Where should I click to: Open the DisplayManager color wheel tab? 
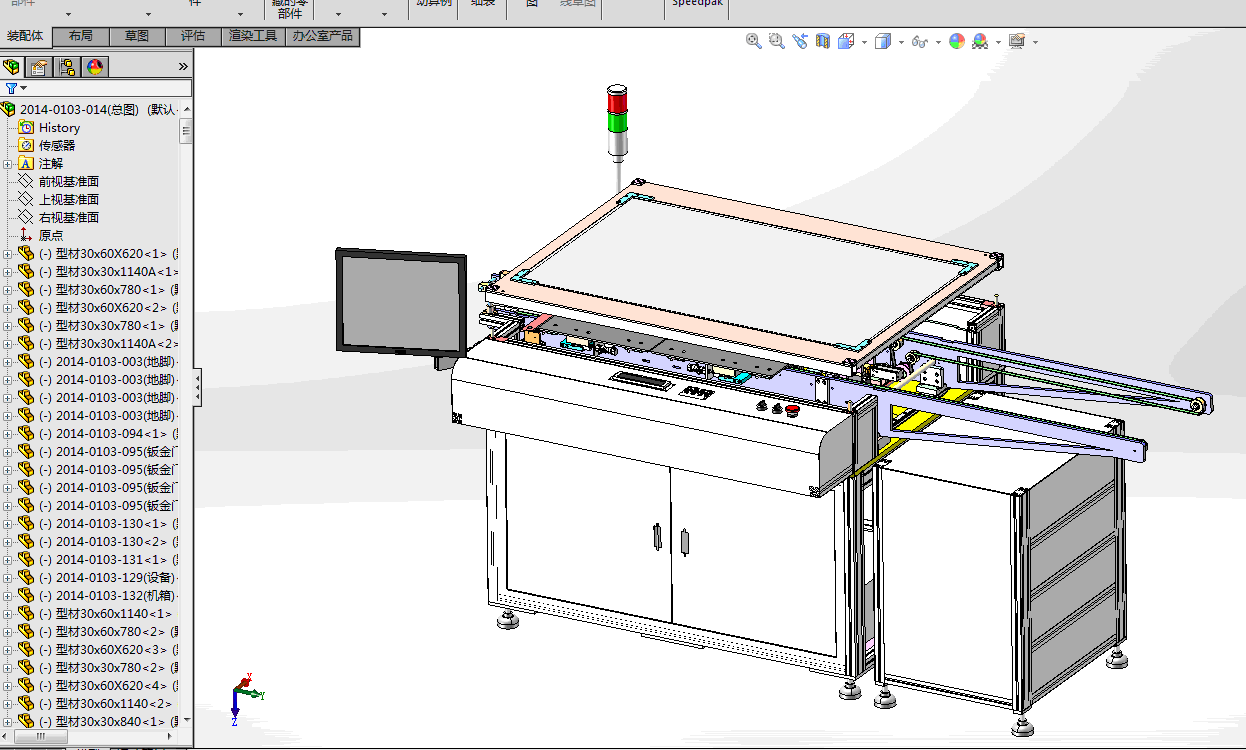[95, 67]
